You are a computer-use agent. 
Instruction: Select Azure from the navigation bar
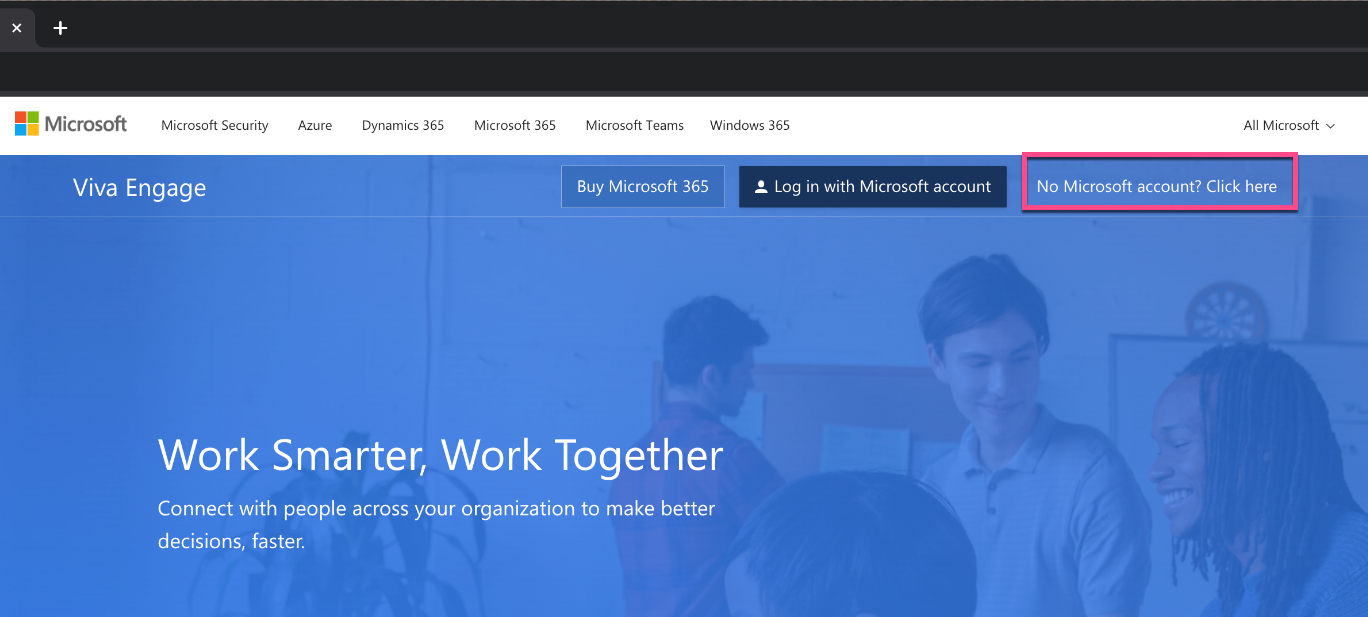[x=314, y=125]
